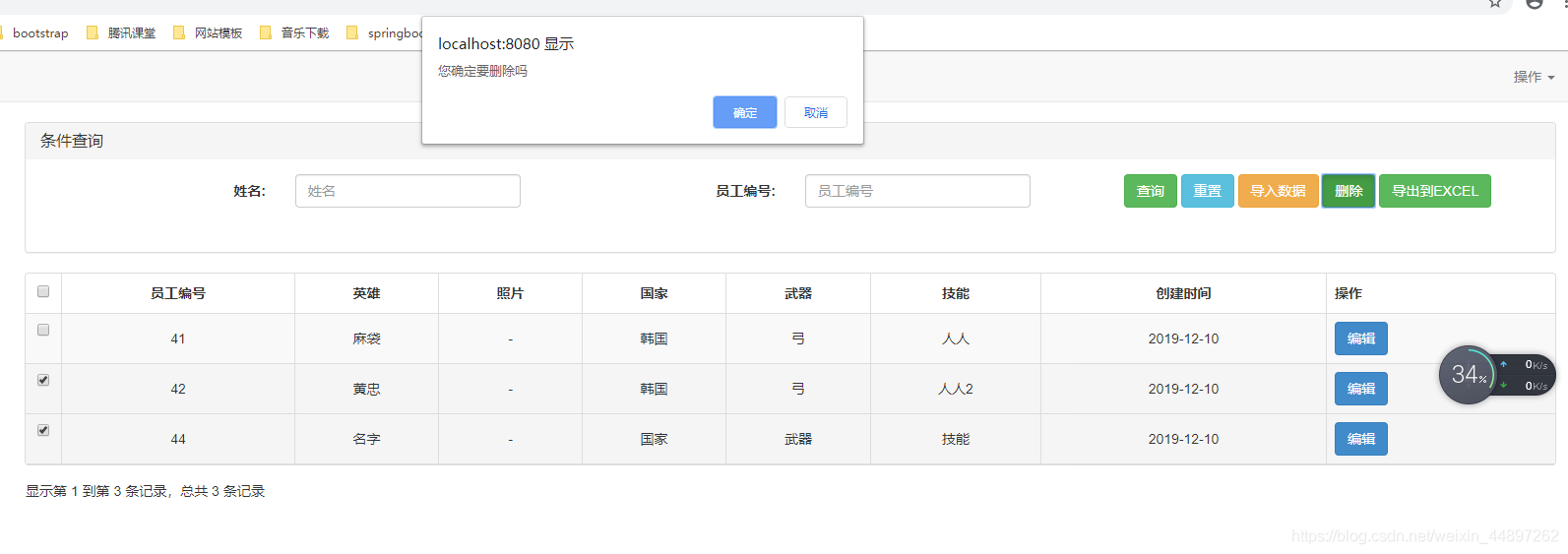Click the 英雄 column header

(366, 293)
